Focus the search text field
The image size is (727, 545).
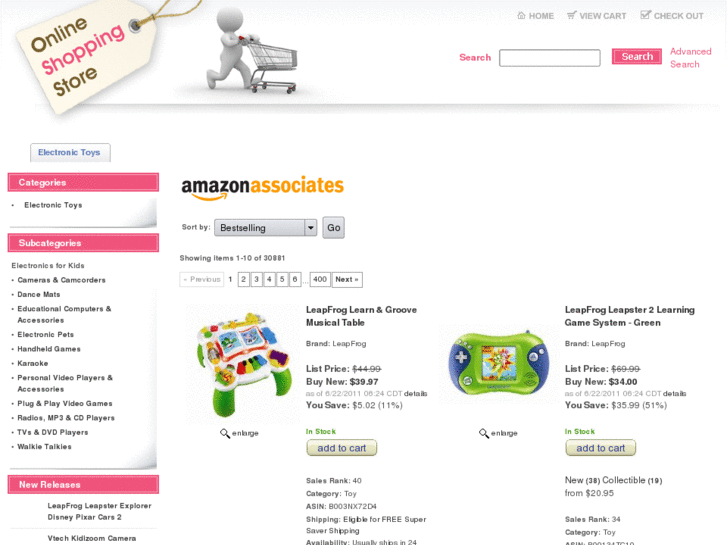pyautogui.click(x=549, y=58)
